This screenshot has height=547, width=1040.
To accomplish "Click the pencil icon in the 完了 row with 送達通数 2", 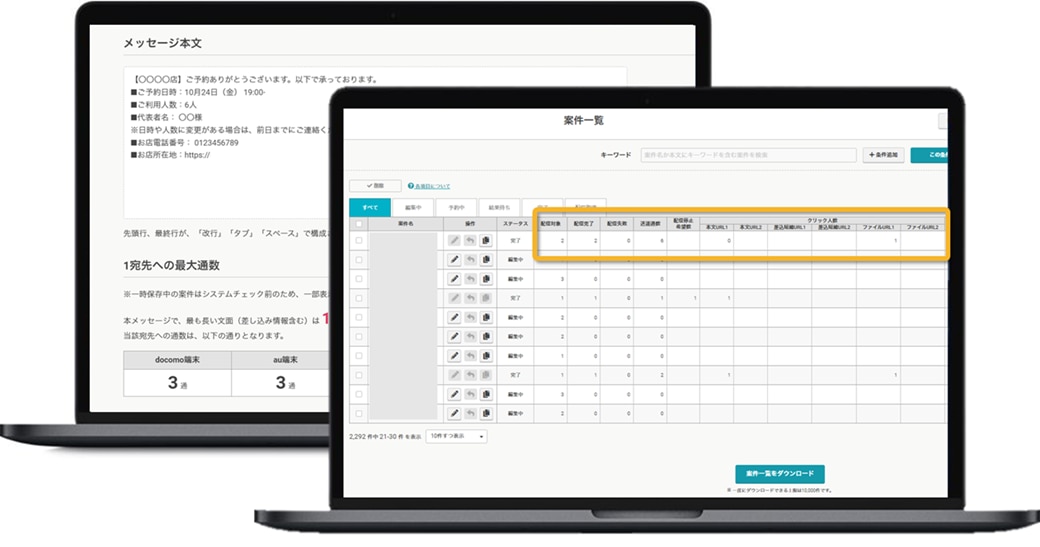I will pos(454,375).
